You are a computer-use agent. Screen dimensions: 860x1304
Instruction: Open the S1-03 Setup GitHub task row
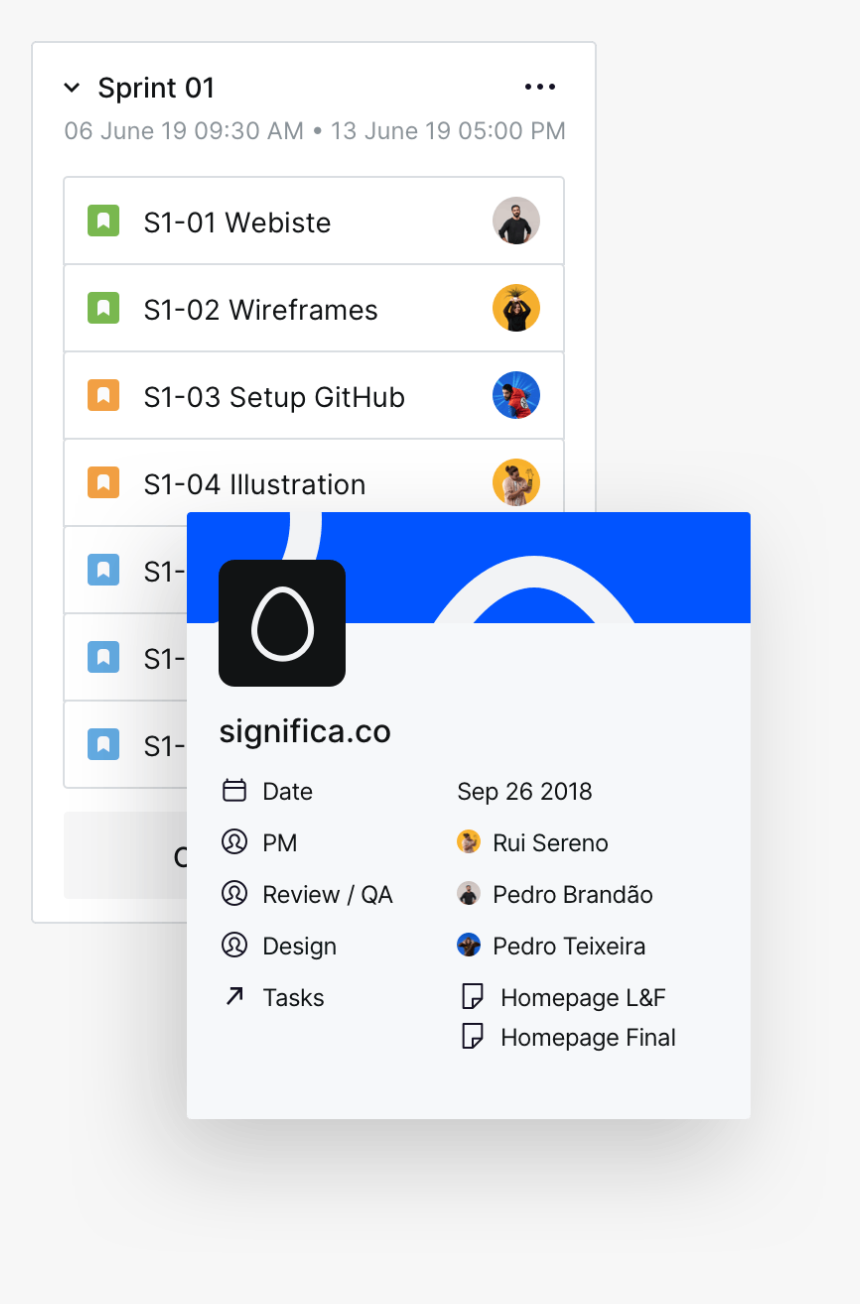314,395
